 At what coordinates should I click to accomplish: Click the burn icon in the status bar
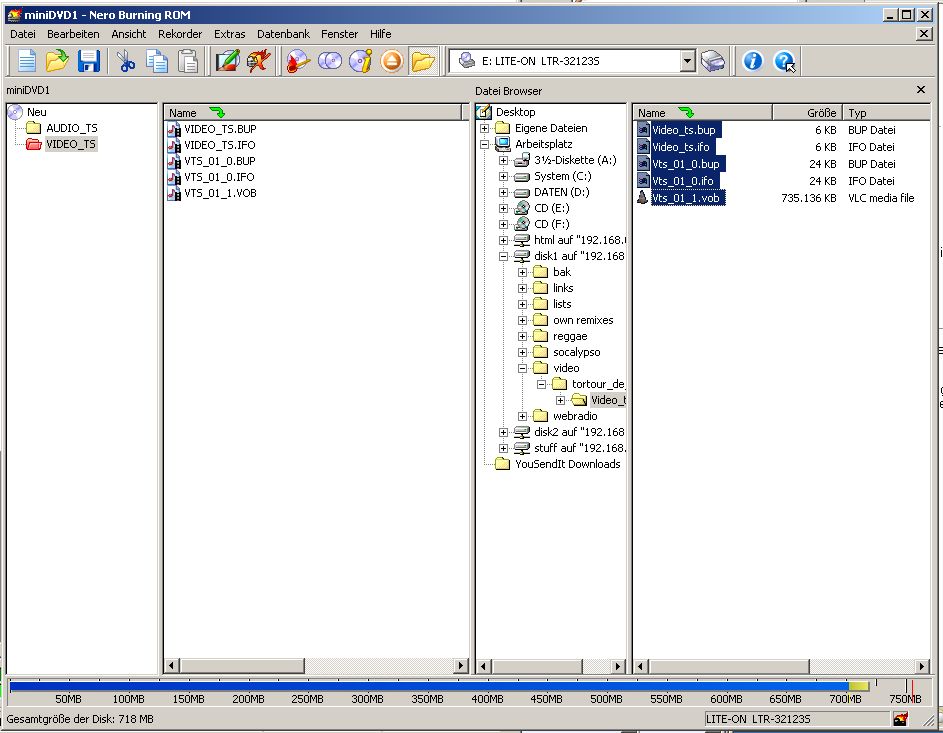click(900, 719)
